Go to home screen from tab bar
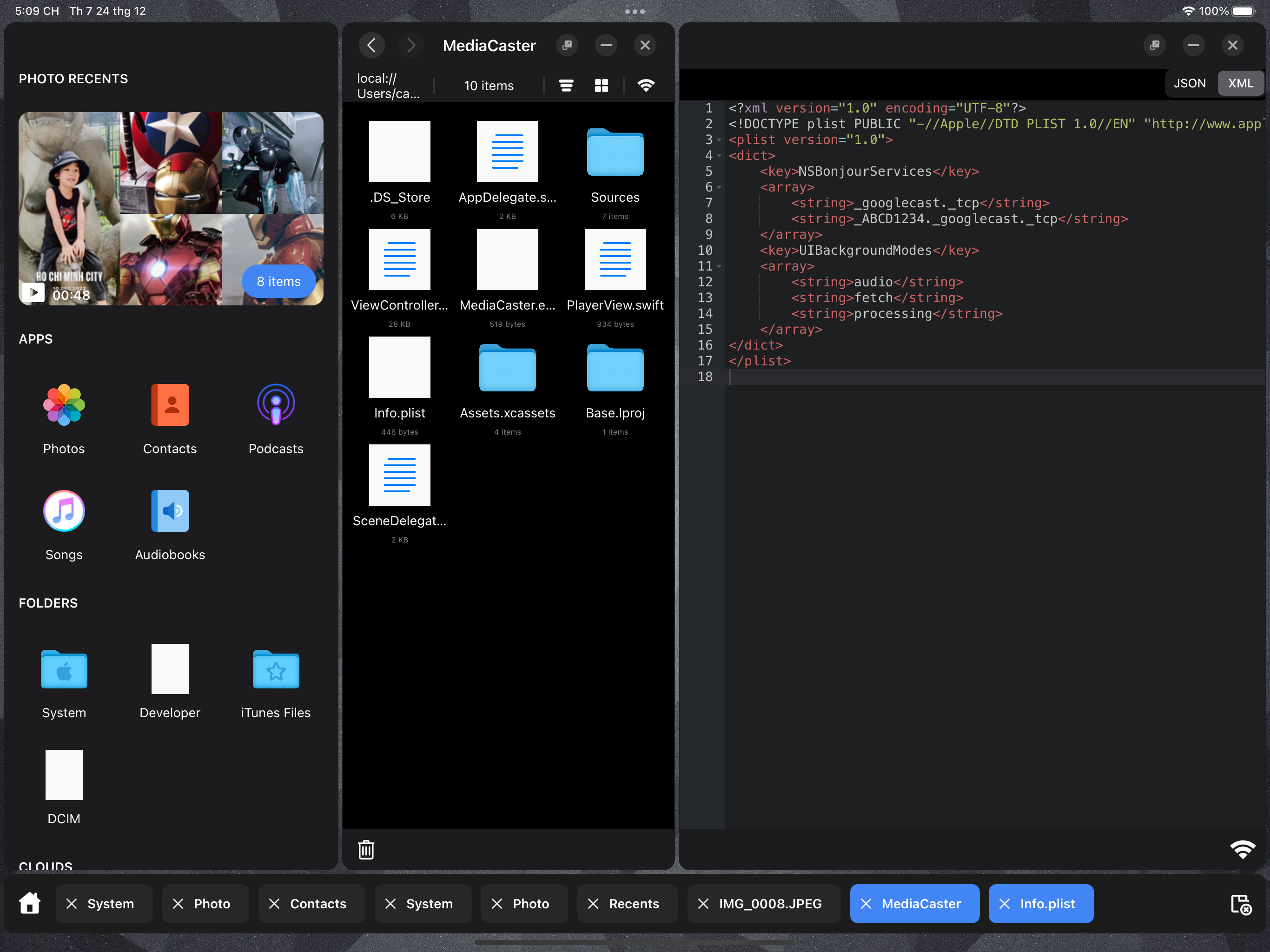Image resolution: width=1270 pixels, height=952 pixels. (30, 903)
